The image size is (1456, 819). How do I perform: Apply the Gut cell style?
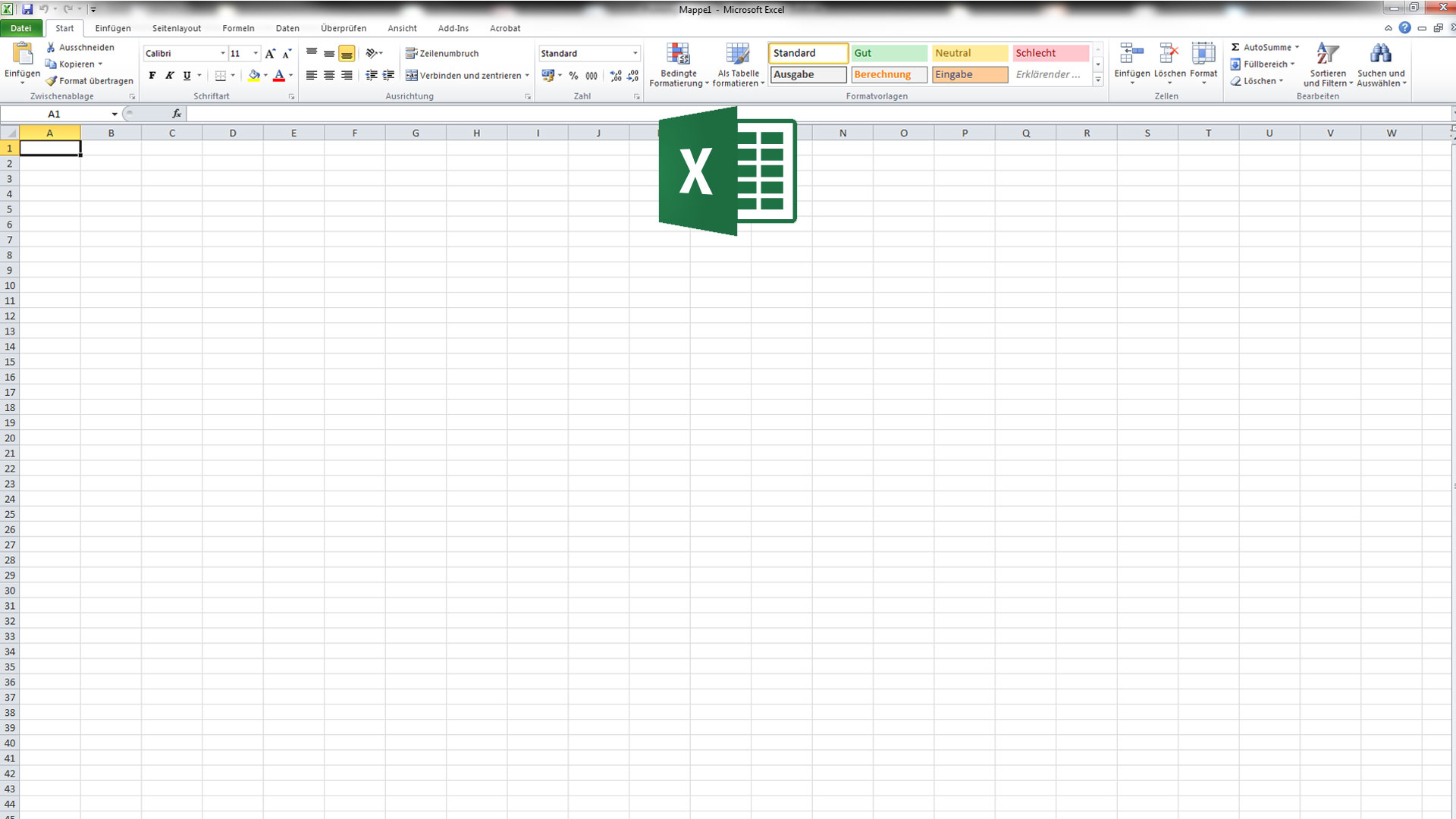(x=889, y=53)
